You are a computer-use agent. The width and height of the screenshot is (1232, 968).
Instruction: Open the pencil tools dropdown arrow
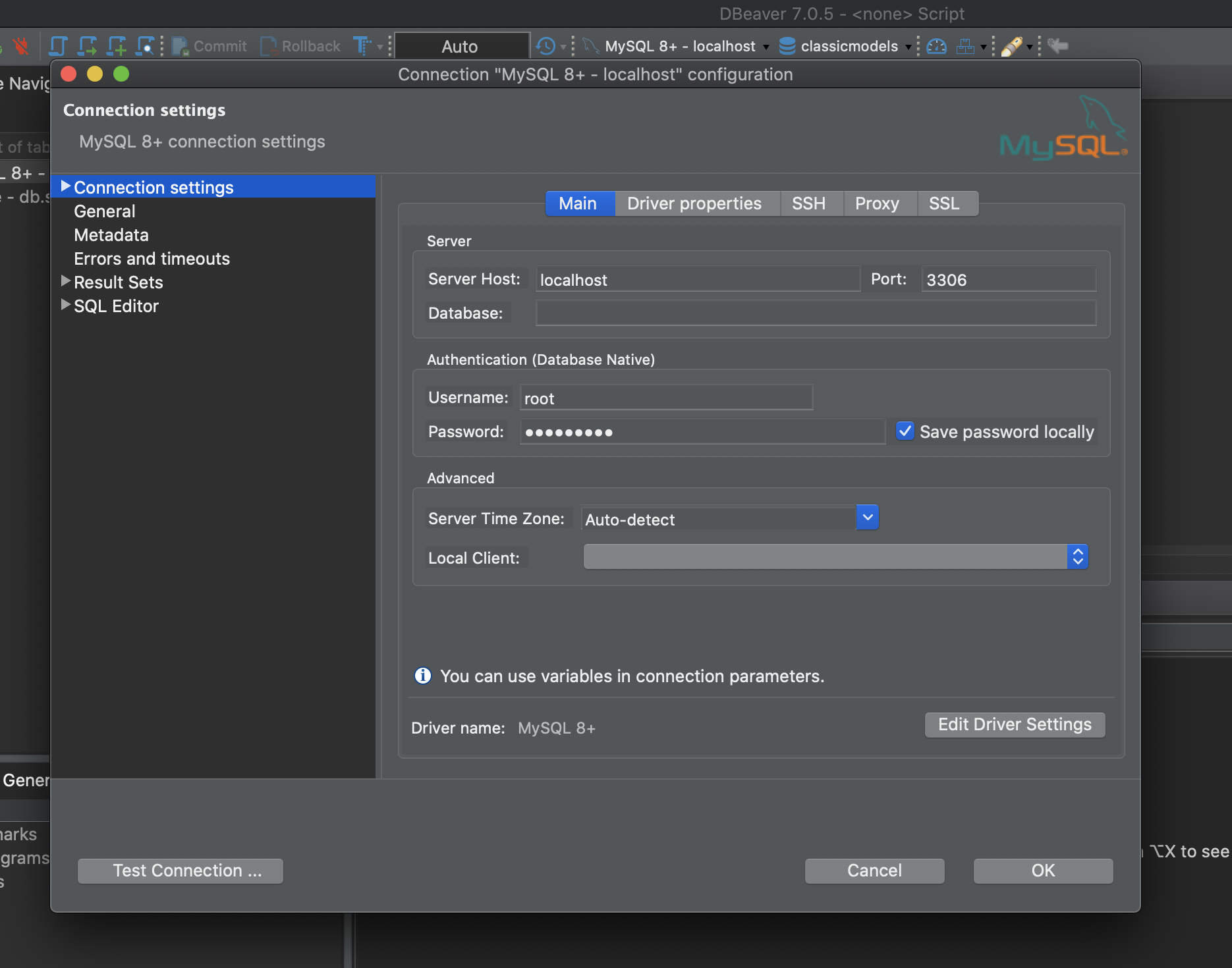pyautogui.click(x=1030, y=47)
